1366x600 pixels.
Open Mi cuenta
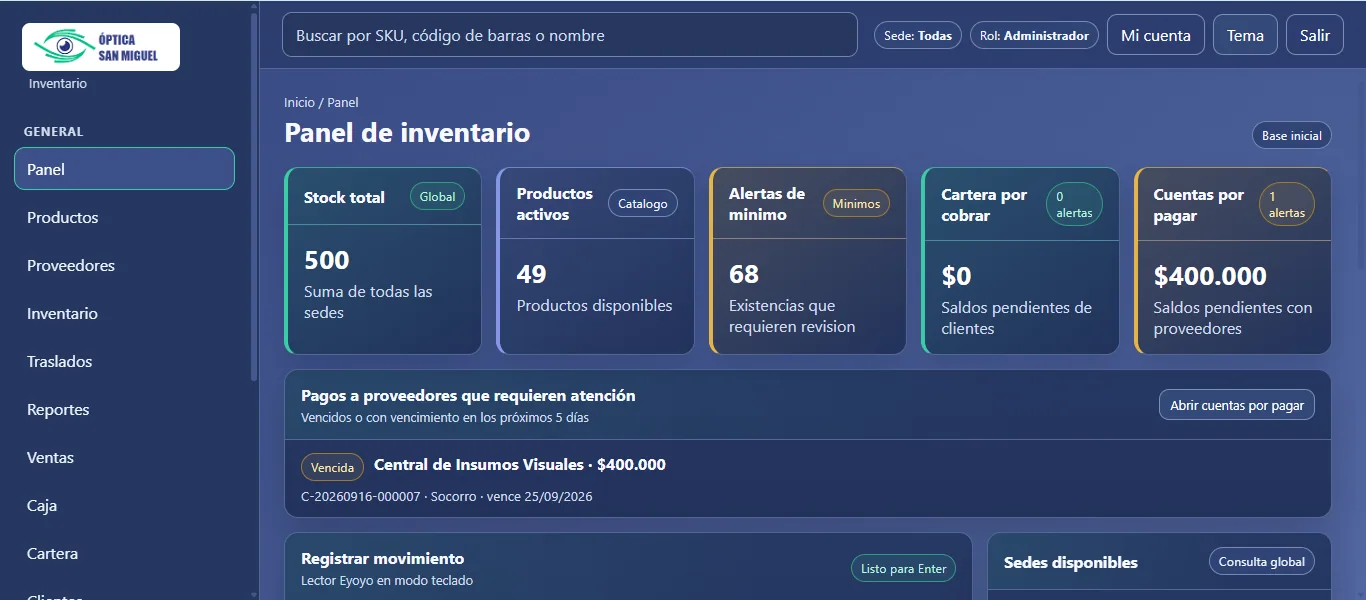coord(1156,35)
